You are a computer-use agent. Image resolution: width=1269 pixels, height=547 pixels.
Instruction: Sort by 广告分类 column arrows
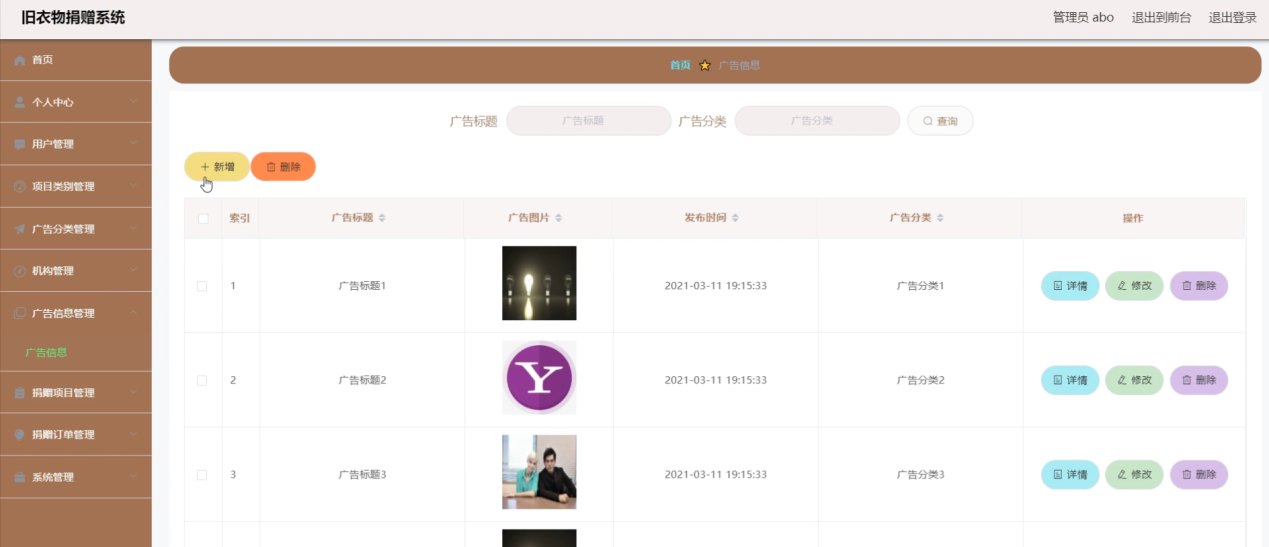(941, 218)
